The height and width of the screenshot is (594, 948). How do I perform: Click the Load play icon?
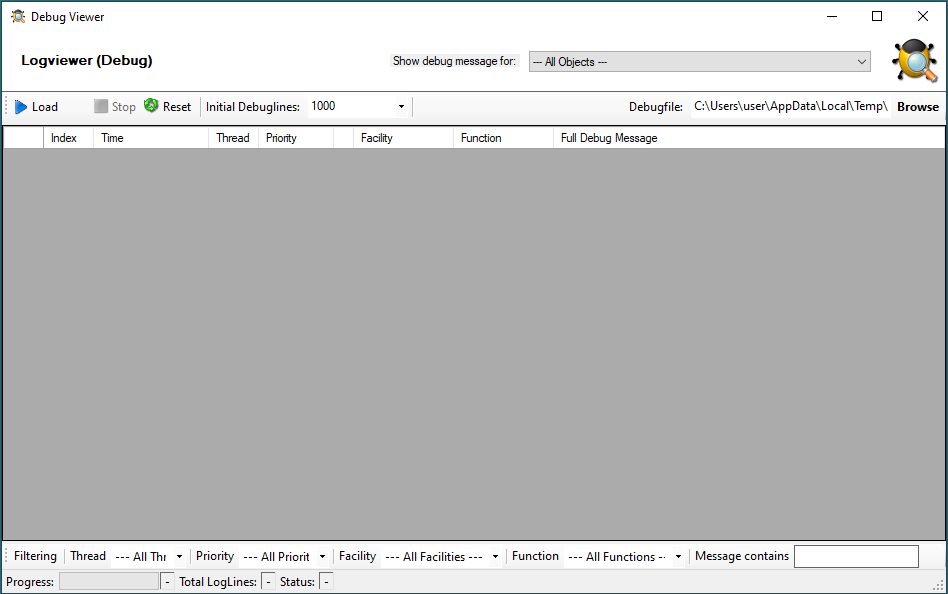click(x=21, y=107)
